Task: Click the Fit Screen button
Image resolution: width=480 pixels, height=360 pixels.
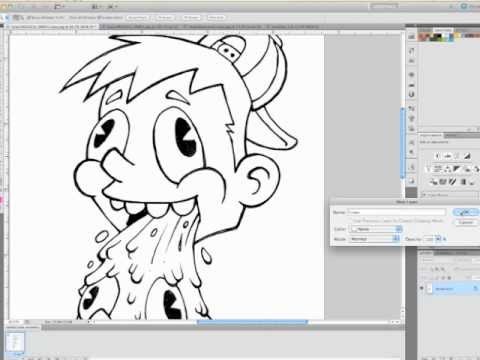Action: tap(165, 17)
